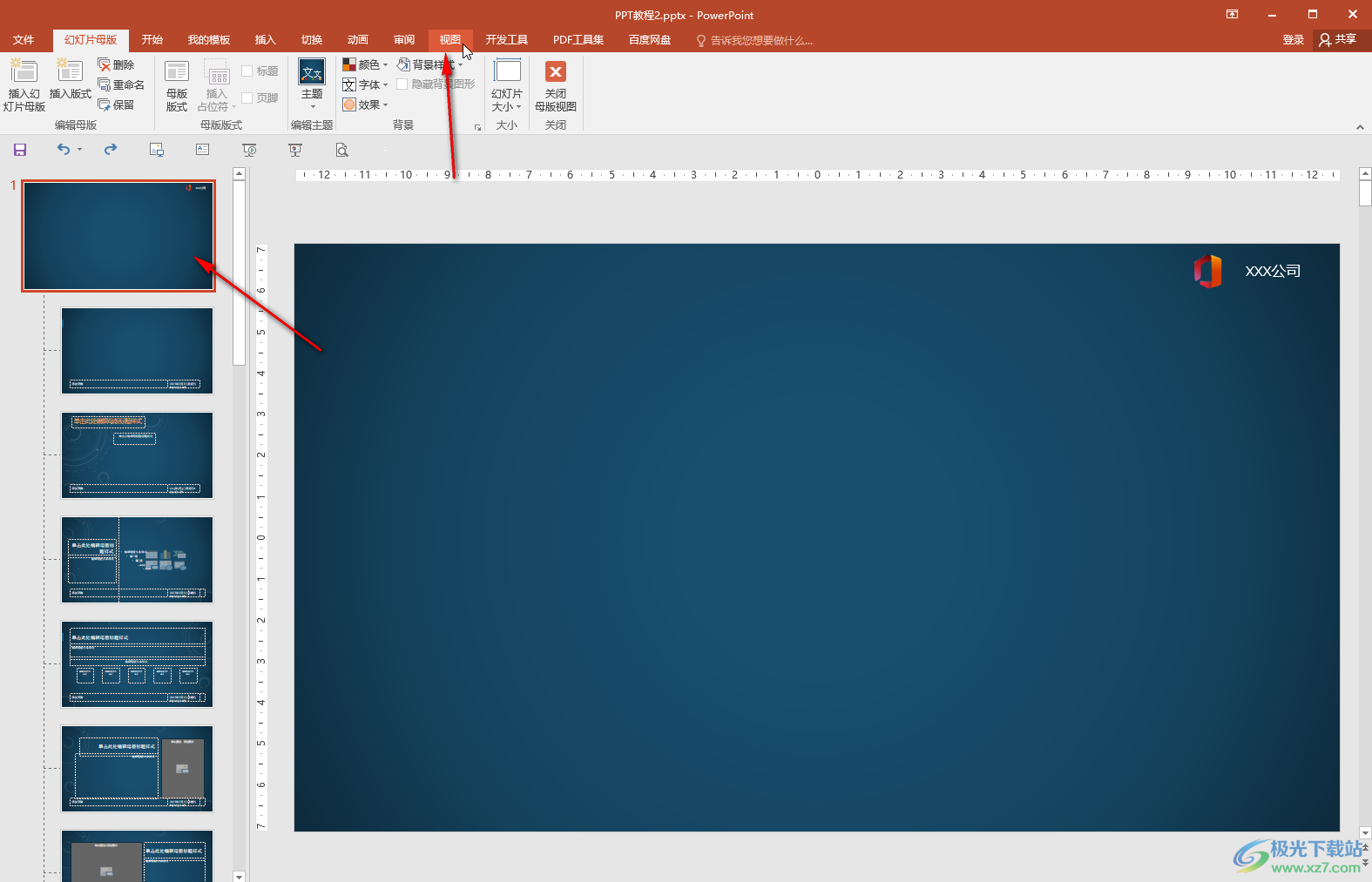Open Master Layout (母版版式) button

tap(177, 85)
